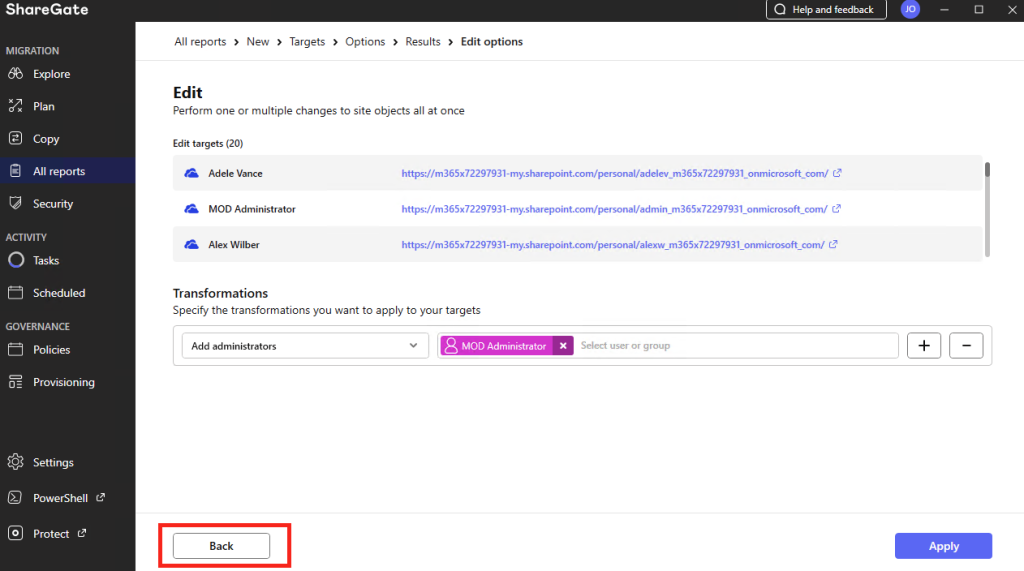Open the Add administrators dropdown
This screenshot has height=571, width=1024.
pos(305,346)
